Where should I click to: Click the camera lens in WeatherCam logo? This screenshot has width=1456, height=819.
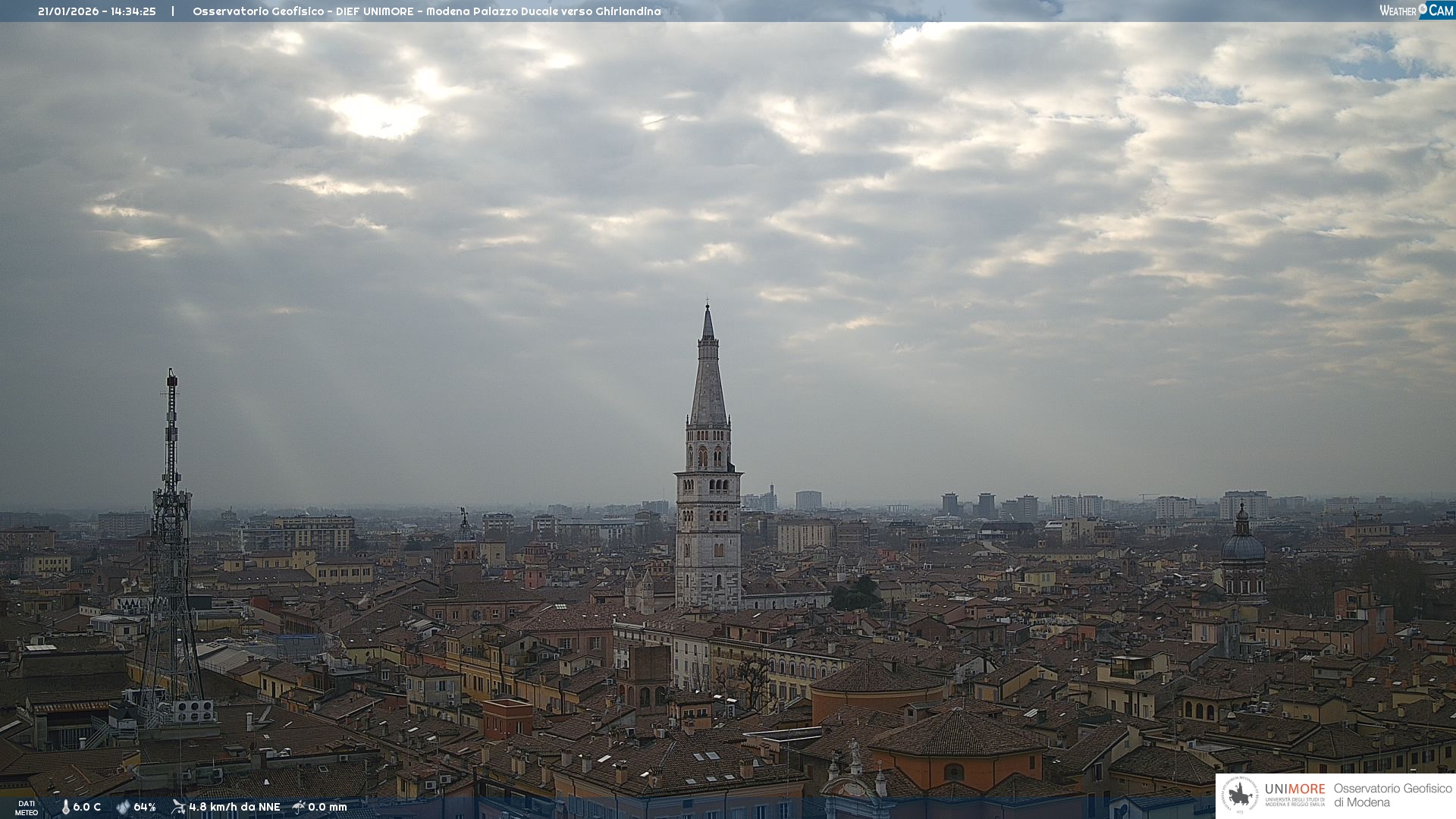(1423, 9)
